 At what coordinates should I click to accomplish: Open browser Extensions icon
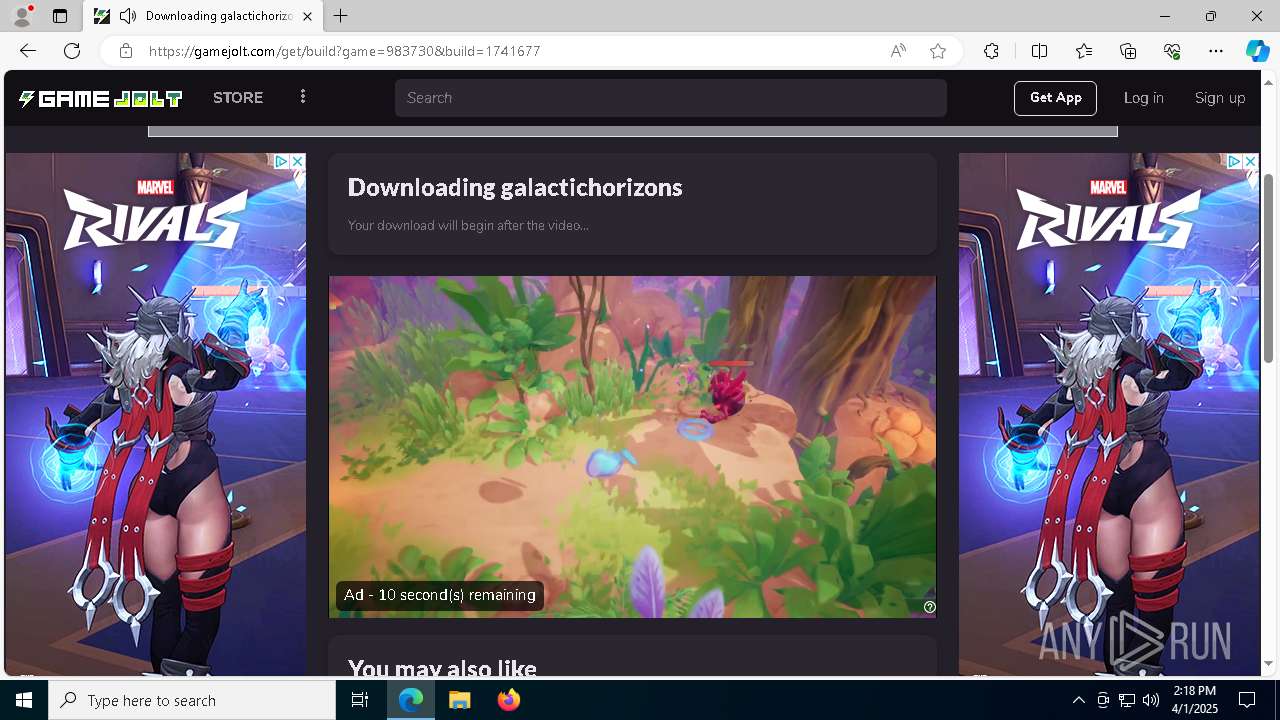tap(991, 51)
